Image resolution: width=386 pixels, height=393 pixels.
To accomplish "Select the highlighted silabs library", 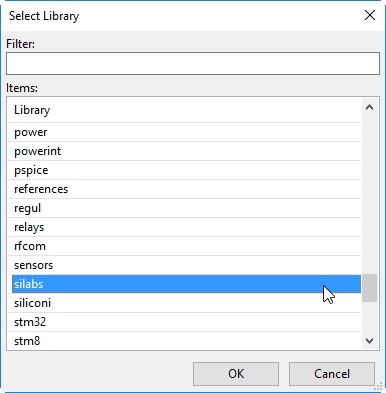I will click(184, 284).
